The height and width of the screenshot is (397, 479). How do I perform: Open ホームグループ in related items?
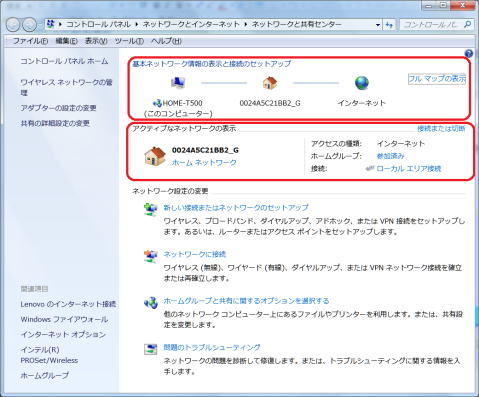45,375
